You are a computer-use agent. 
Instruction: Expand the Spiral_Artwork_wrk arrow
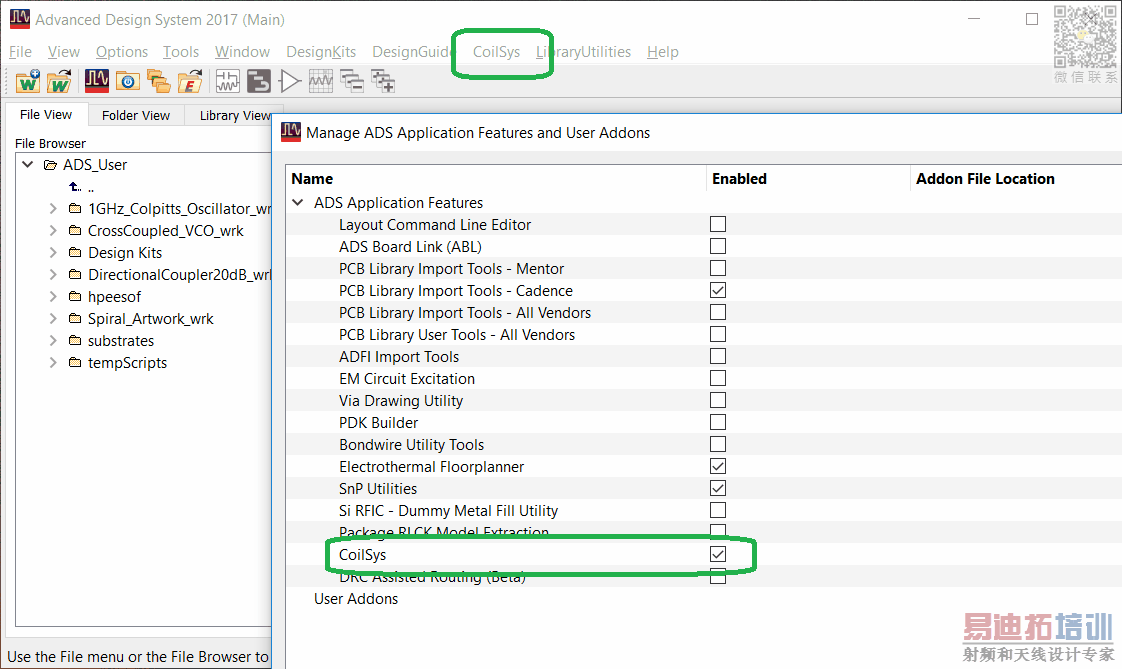53,318
